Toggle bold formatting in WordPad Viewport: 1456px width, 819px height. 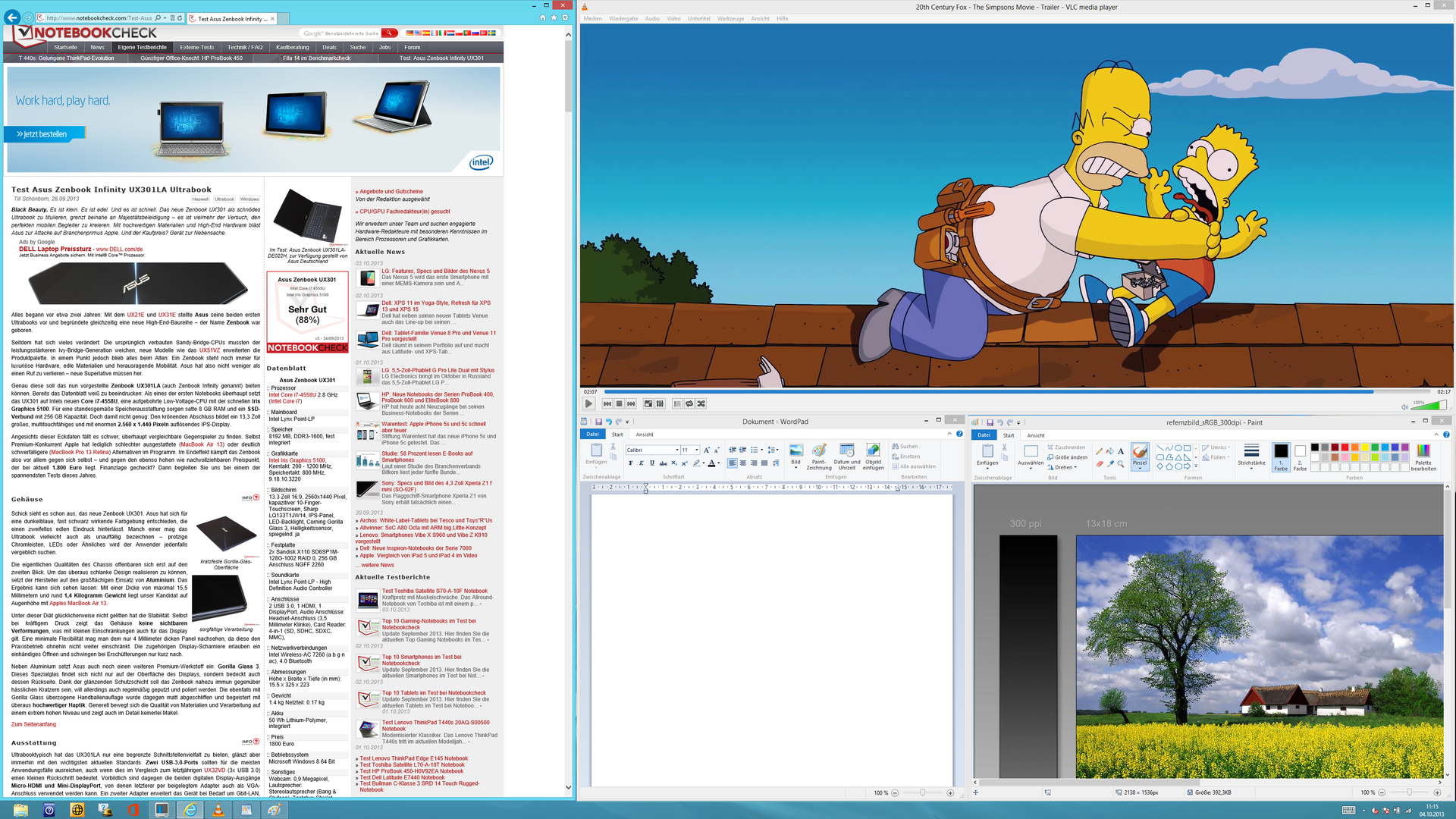[630, 463]
